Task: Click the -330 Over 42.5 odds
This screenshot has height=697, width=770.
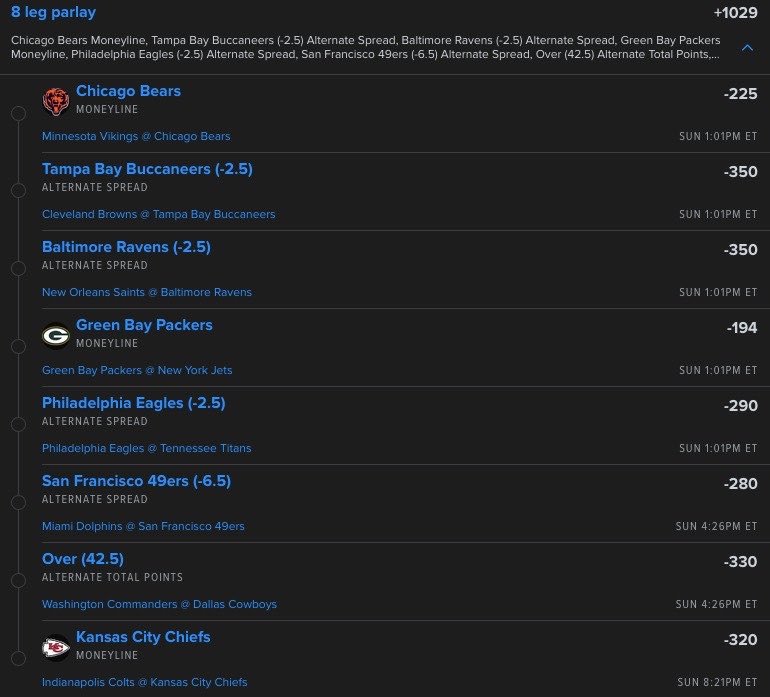Action: point(741,561)
